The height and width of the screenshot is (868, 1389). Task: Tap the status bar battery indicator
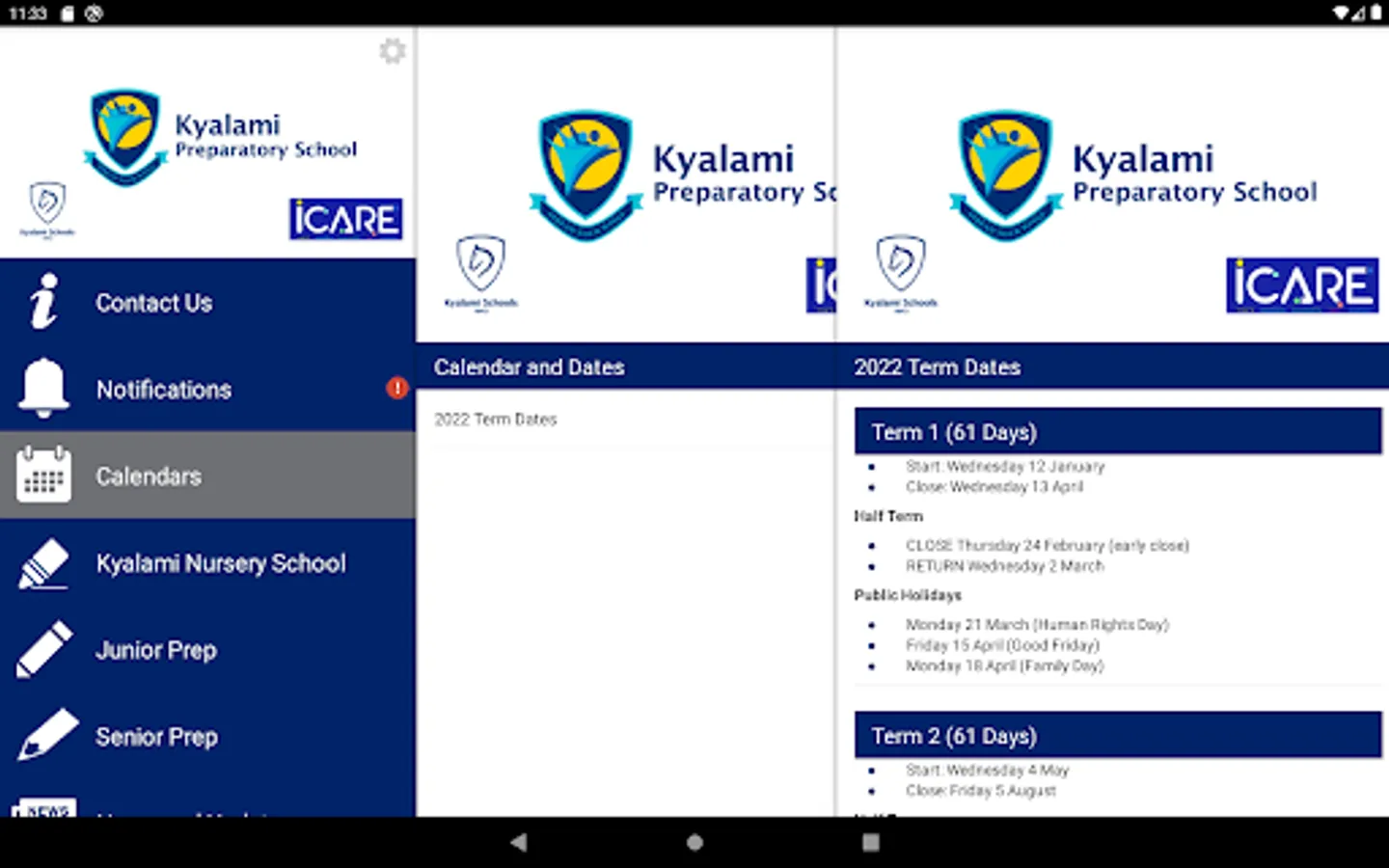click(x=1375, y=14)
